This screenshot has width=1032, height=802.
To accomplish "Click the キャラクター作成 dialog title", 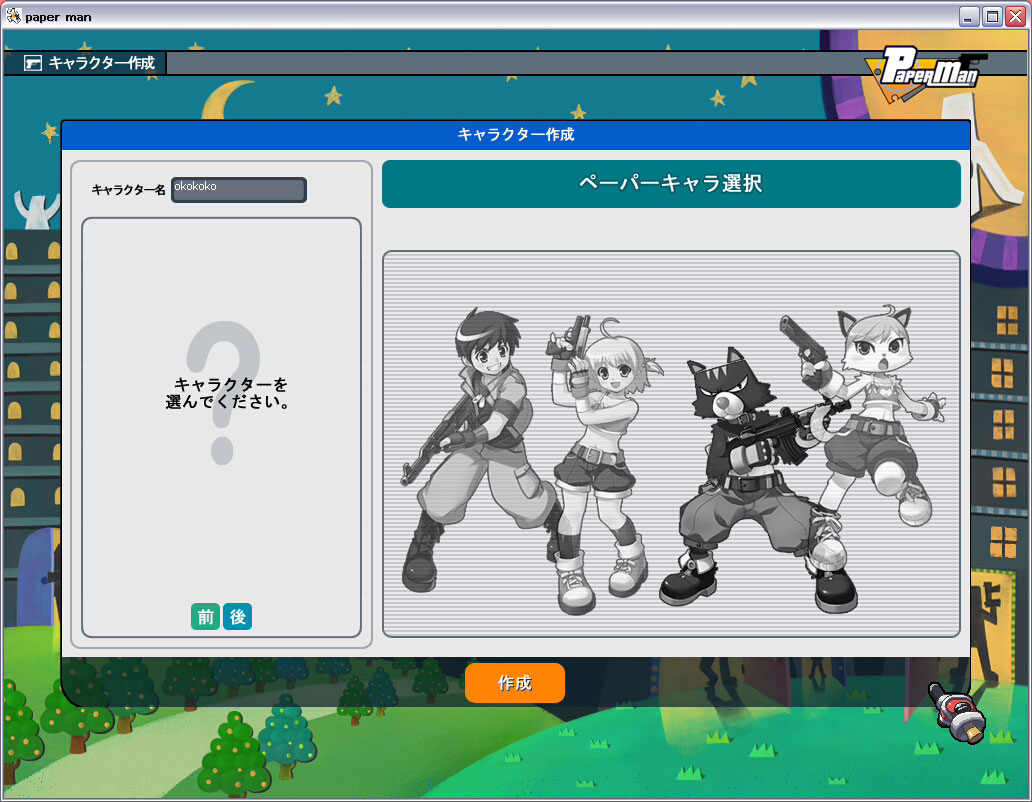I will [x=516, y=135].
